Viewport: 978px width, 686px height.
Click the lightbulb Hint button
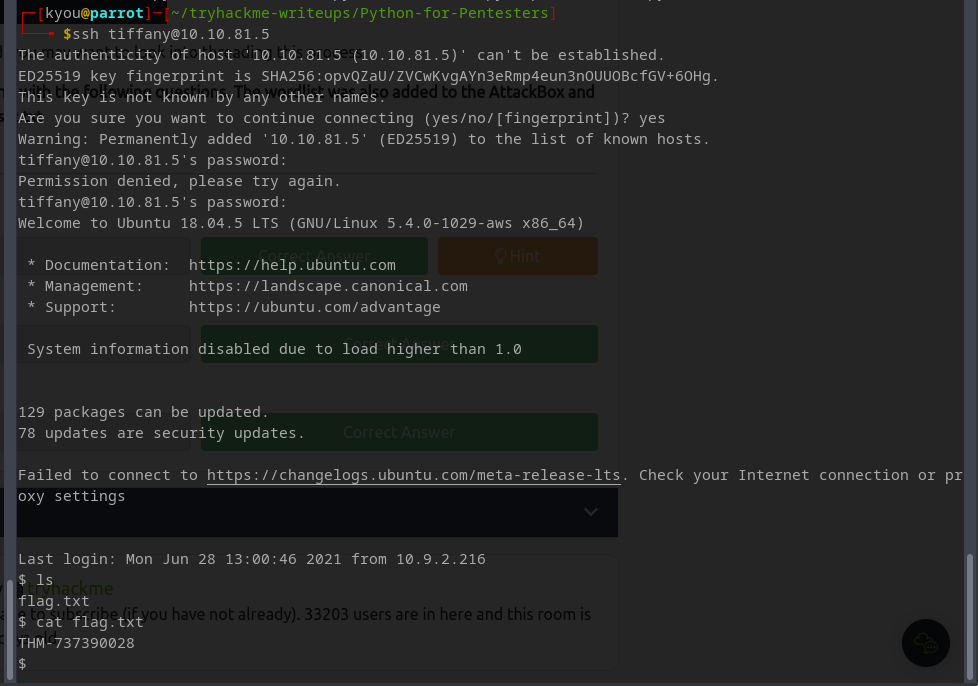[517, 256]
